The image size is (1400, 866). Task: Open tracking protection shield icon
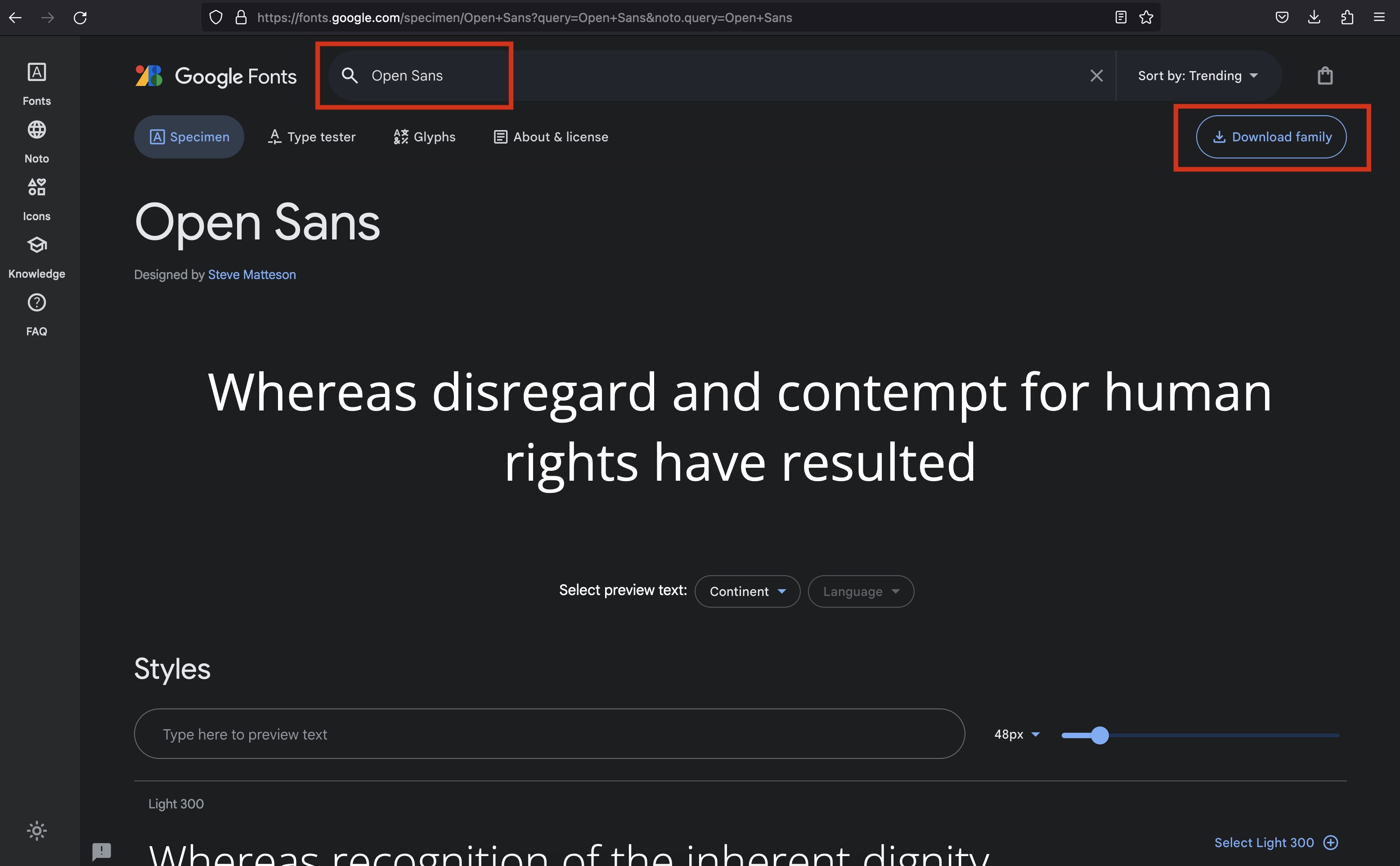click(x=216, y=18)
